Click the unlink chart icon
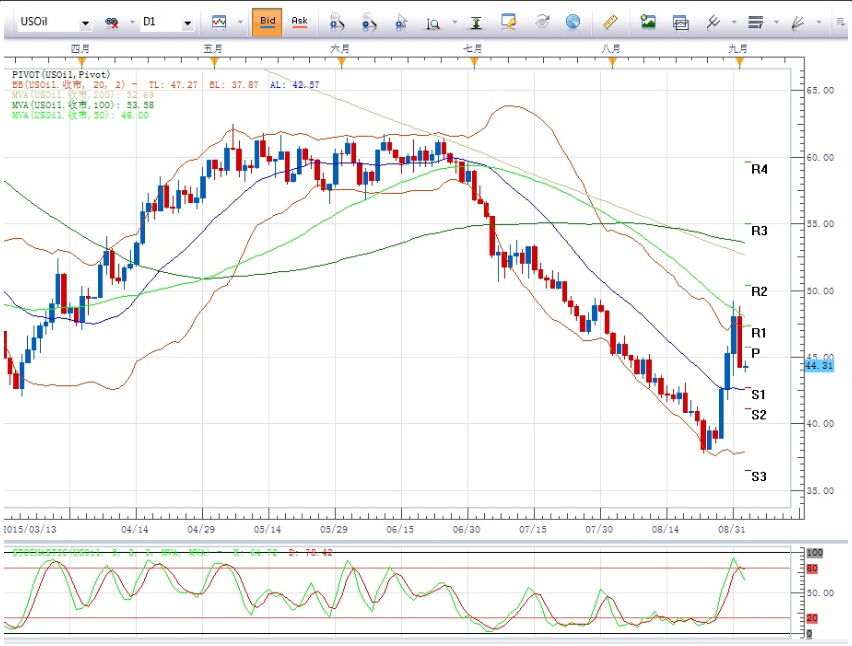Image resolution: width=852 pixels, height=646 pixels. 112,23
